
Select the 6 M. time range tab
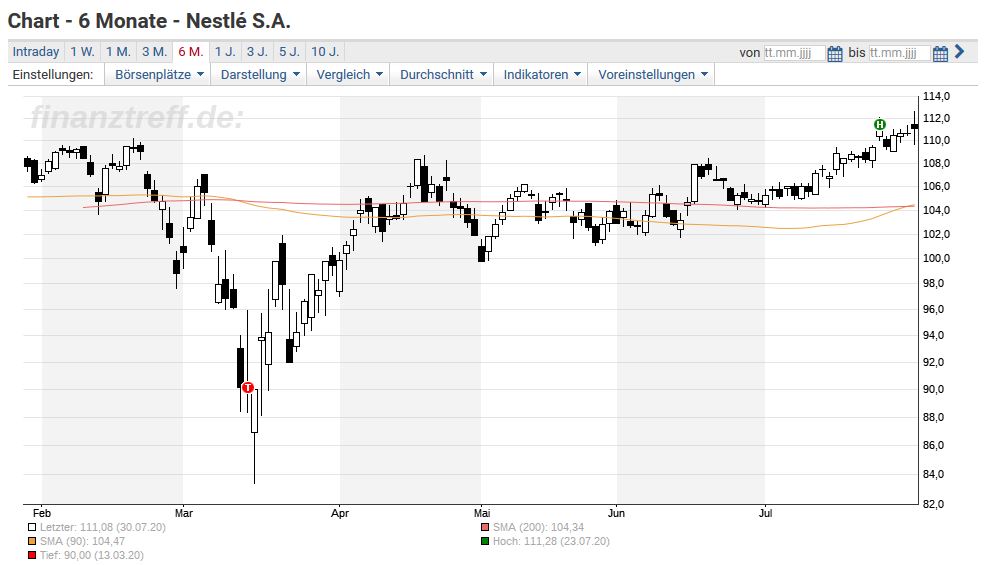coord(191,52)
